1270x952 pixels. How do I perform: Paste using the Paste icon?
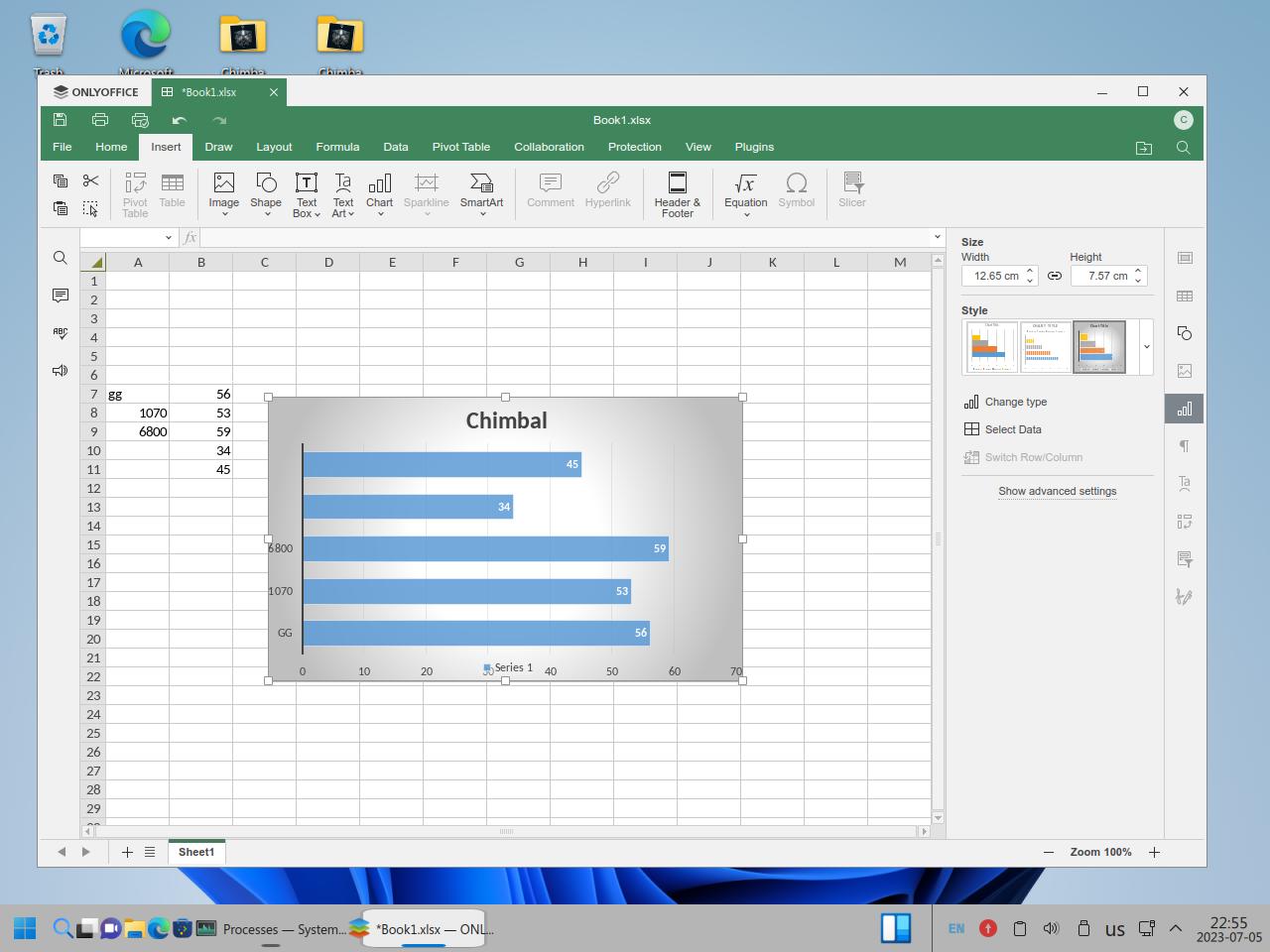coord(61,208)
